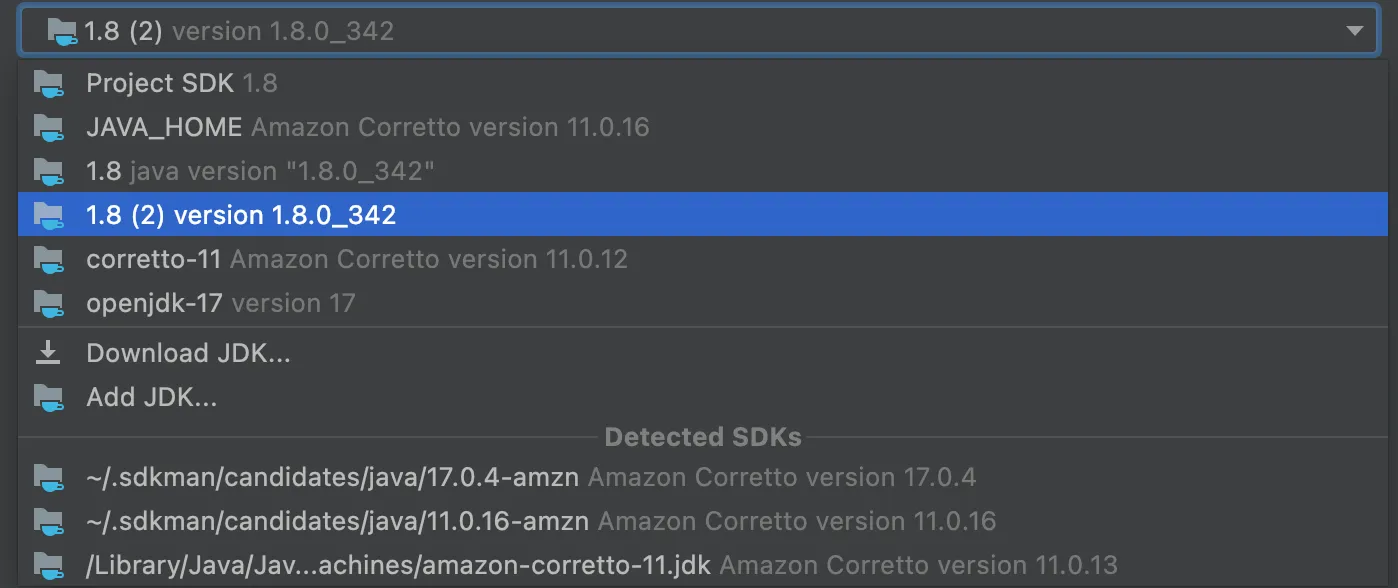Viewport: 1398px width, 588px height.
Task: Click the download icon beside Download JDK
Action: (48, 353)
